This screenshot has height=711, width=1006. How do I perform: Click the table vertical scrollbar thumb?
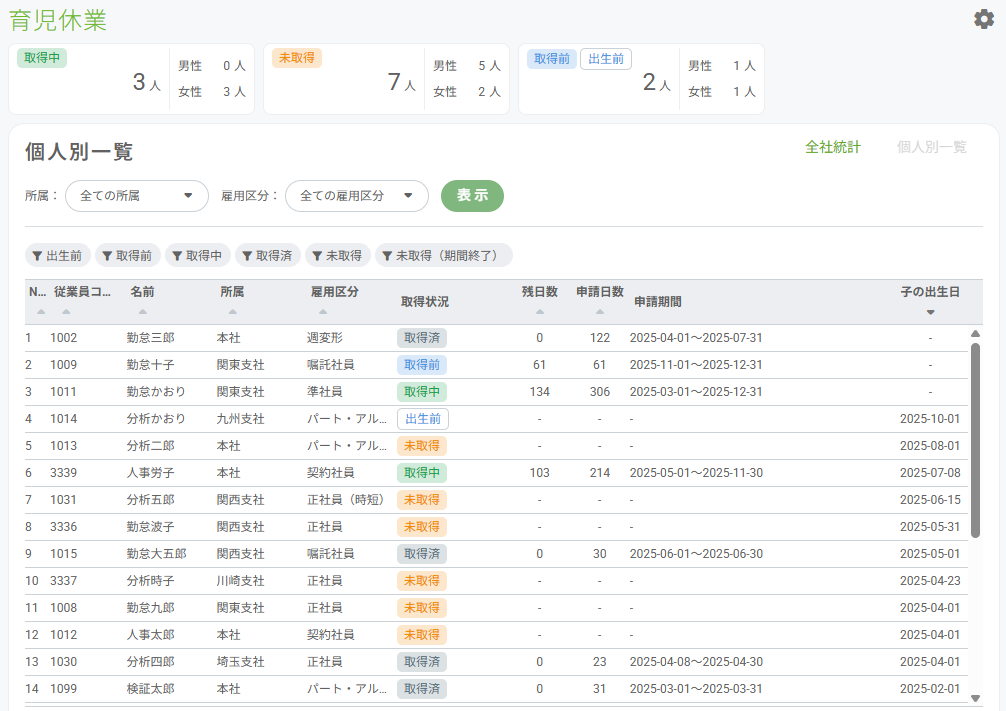975,440
